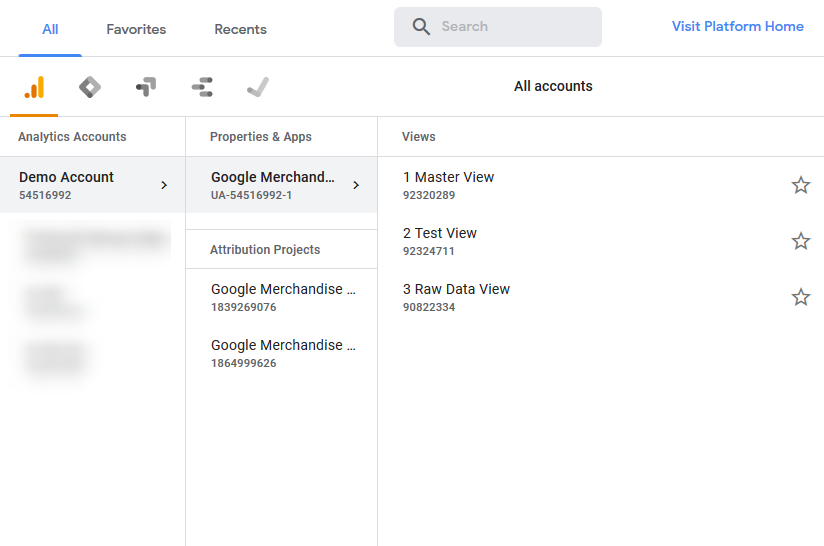Select the Google Merchand... UA property
The width and height of the screenshot is (824, 546).
click(282, 185)
